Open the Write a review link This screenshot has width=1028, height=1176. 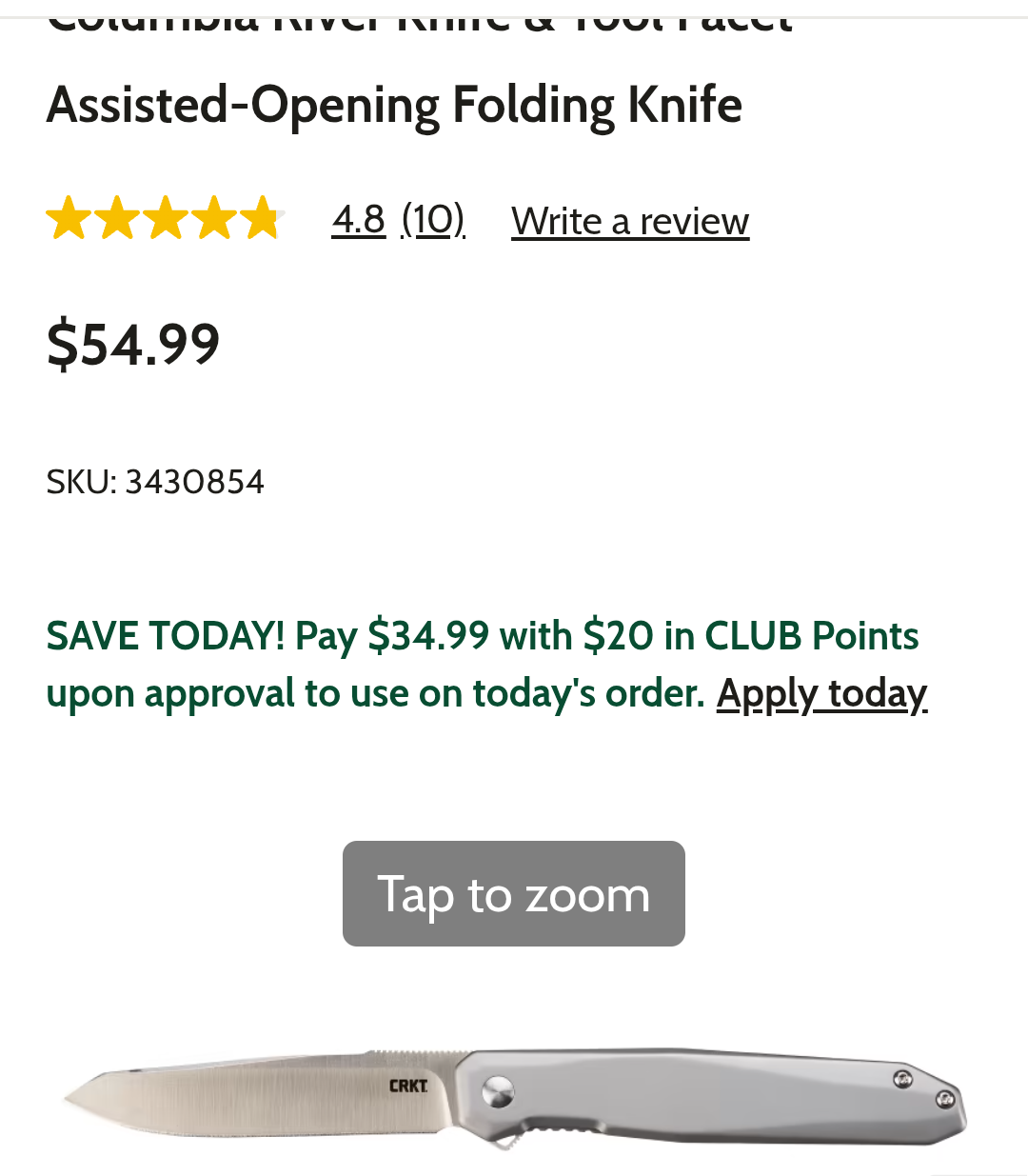[x=630, y=222]
